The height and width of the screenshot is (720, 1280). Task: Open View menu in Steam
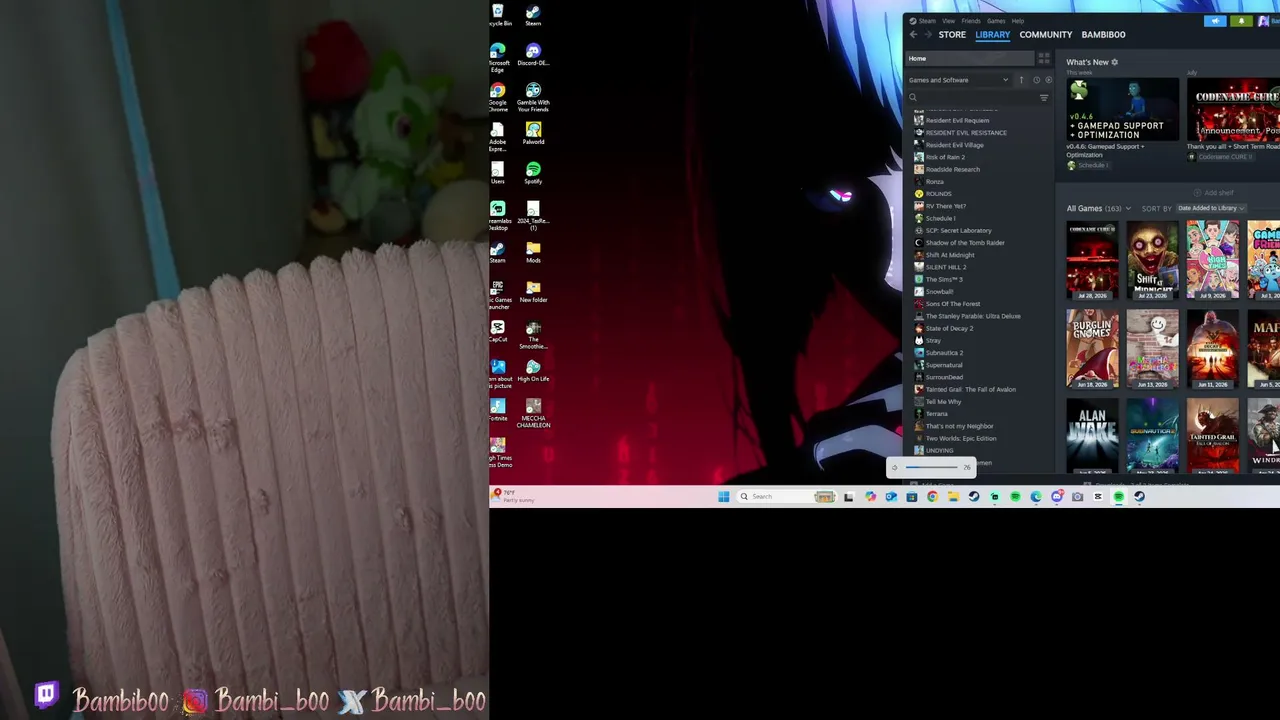pyautogui.click(x=948, y=21)
